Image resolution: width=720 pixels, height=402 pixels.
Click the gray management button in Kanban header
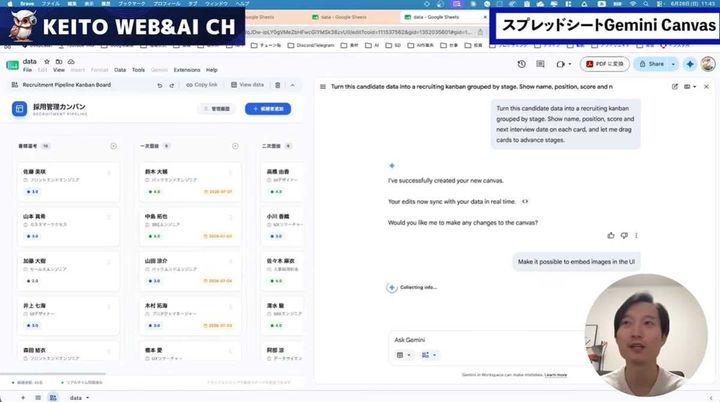(x=217, y=109)
